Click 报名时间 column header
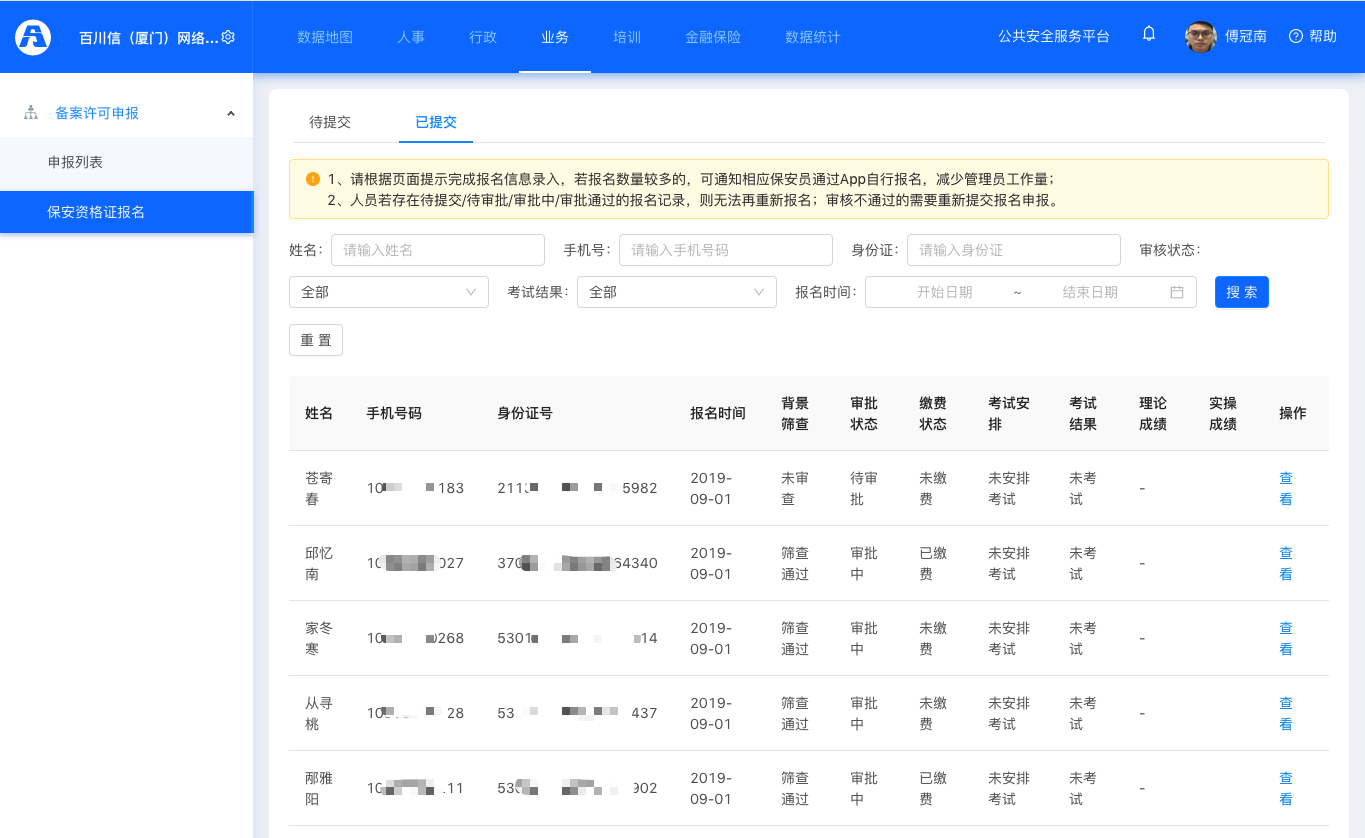Viewport: 1365px width, 838px height. (718, 413)
